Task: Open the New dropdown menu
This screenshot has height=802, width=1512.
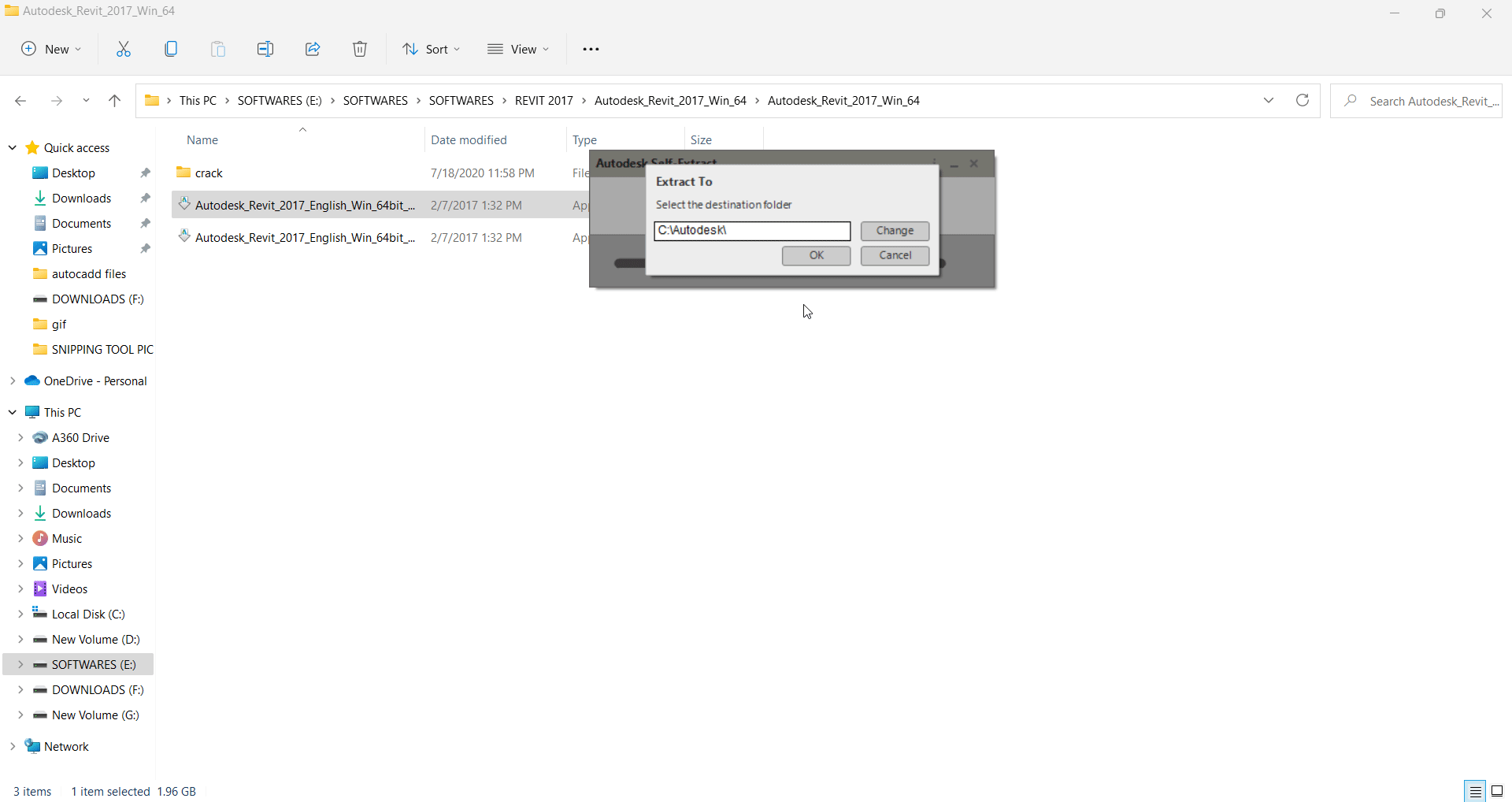Action: click(51, 49)
